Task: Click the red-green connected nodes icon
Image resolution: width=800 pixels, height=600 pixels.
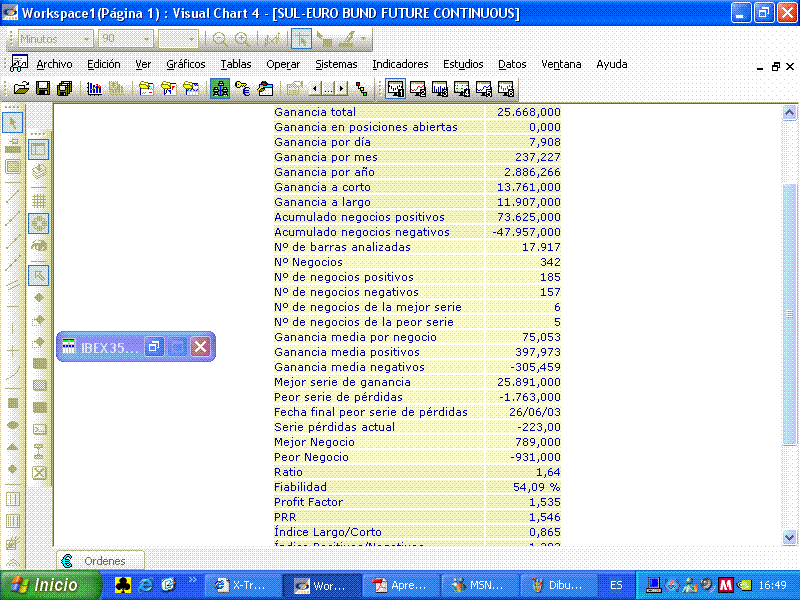Action: [x=362, y=89]
